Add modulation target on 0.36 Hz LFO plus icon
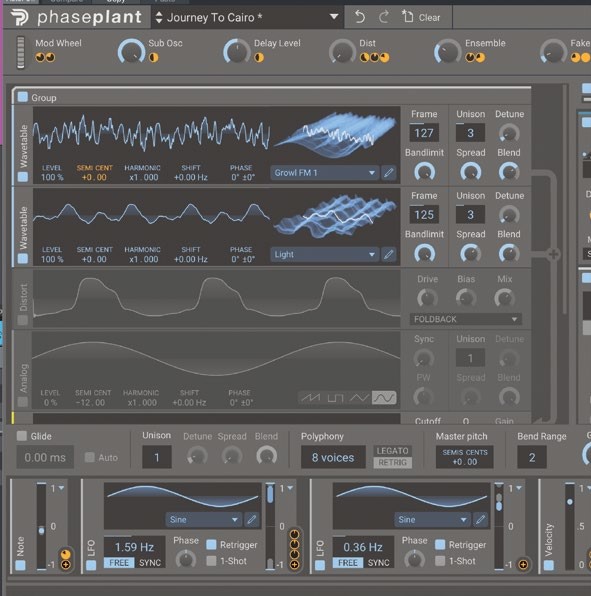The height and width of the screenshot is (596, 591). click(523, 564)
